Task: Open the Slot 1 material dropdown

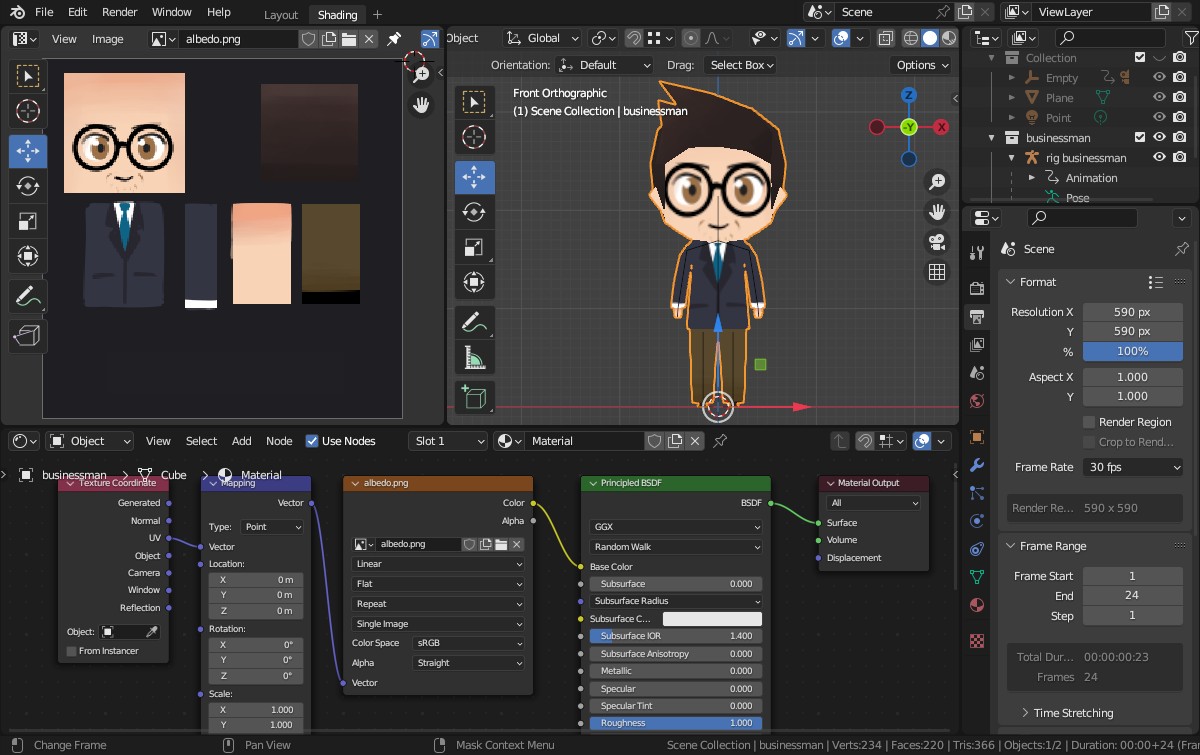Action: (x=448, y=441)
